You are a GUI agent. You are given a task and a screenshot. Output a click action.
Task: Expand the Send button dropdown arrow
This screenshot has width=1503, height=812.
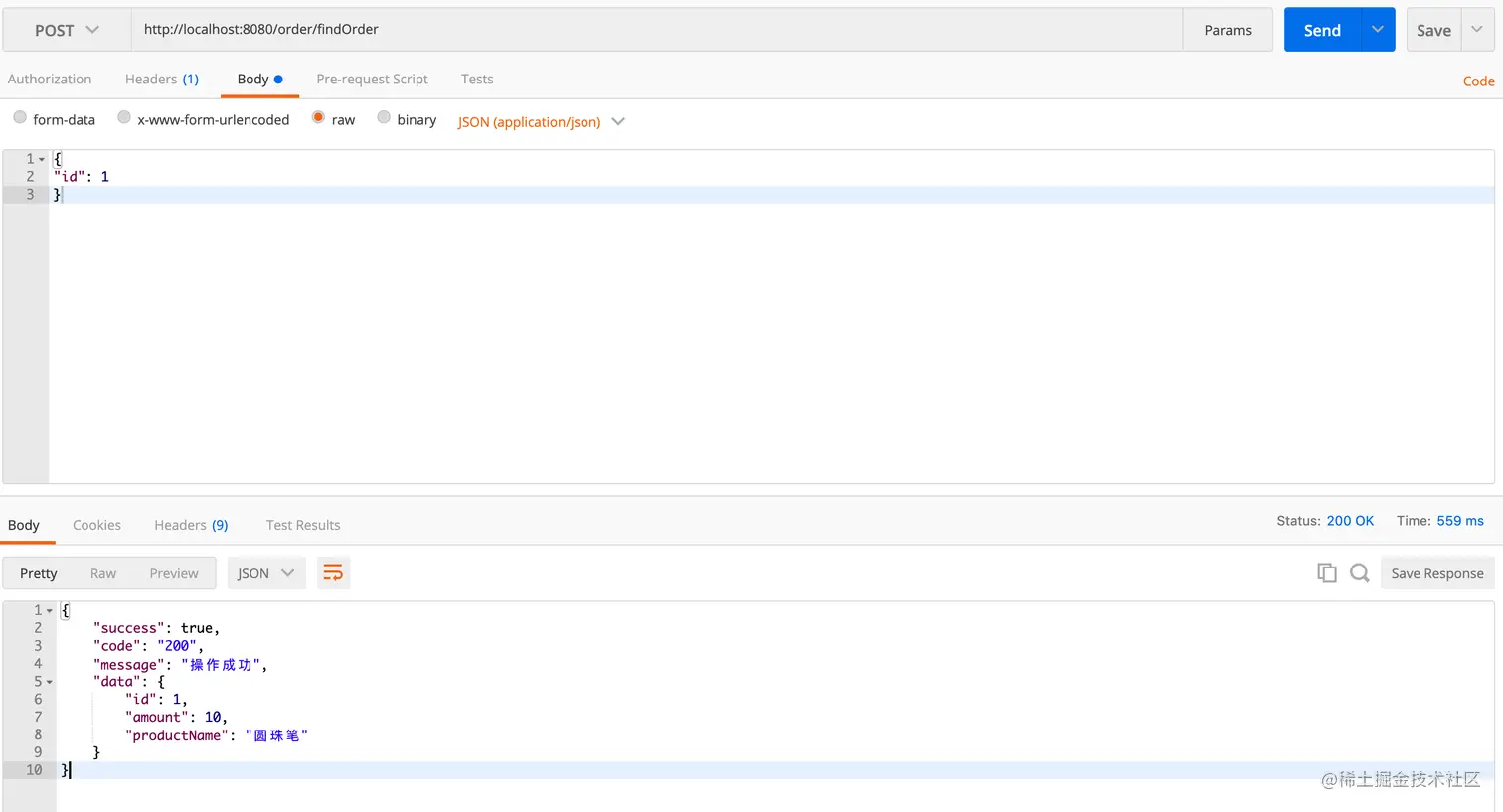[1377, 30]
